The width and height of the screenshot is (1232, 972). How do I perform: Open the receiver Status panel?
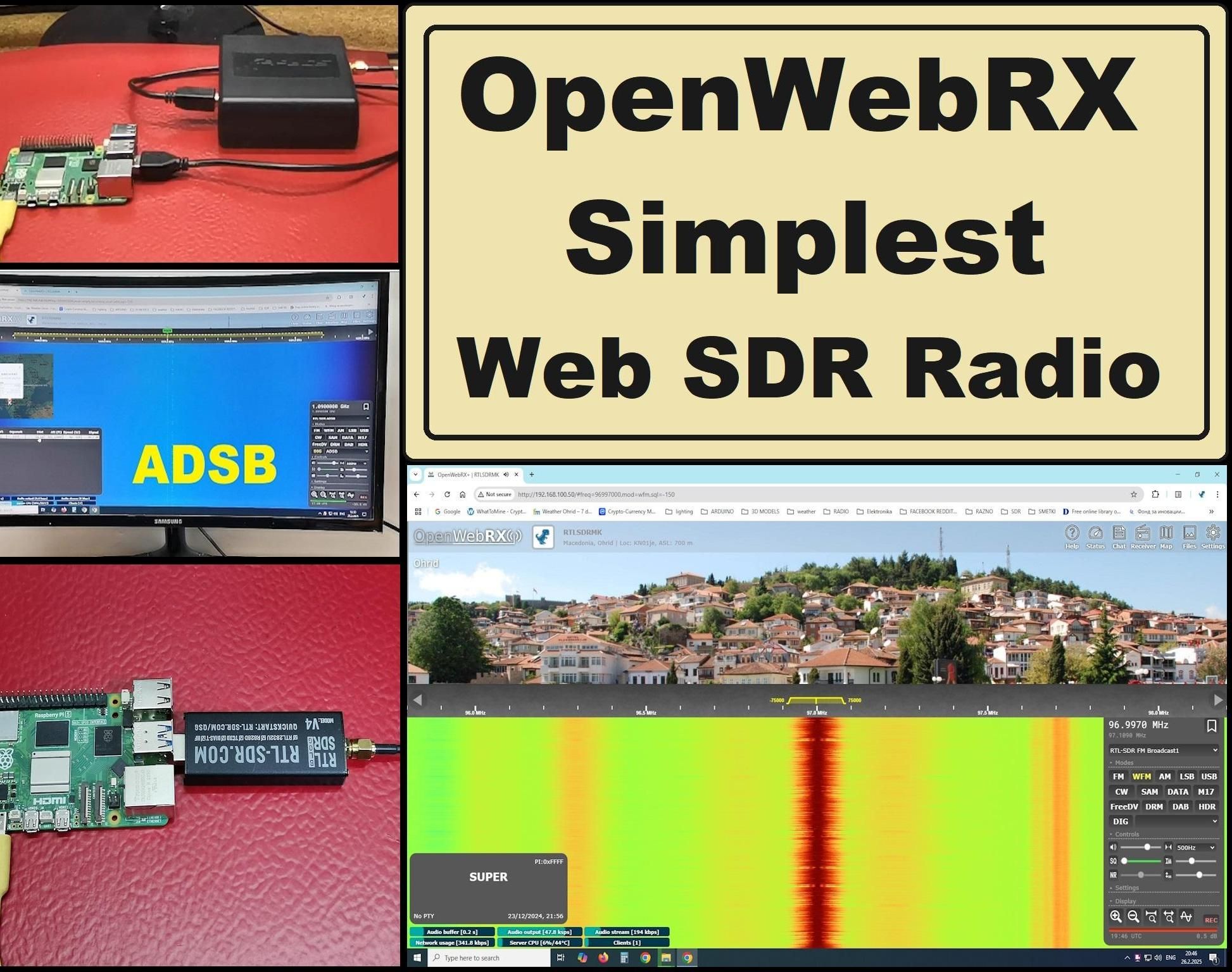pos(1096,533)
